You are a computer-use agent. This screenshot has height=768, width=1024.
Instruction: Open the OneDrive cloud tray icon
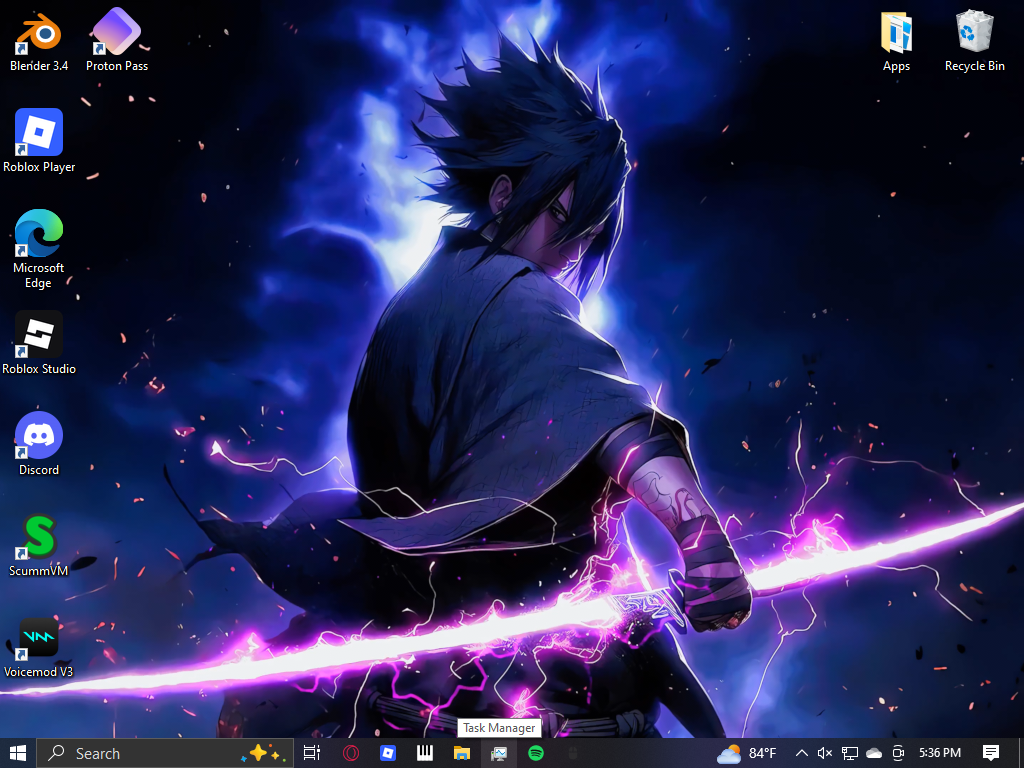click(874, 753)
